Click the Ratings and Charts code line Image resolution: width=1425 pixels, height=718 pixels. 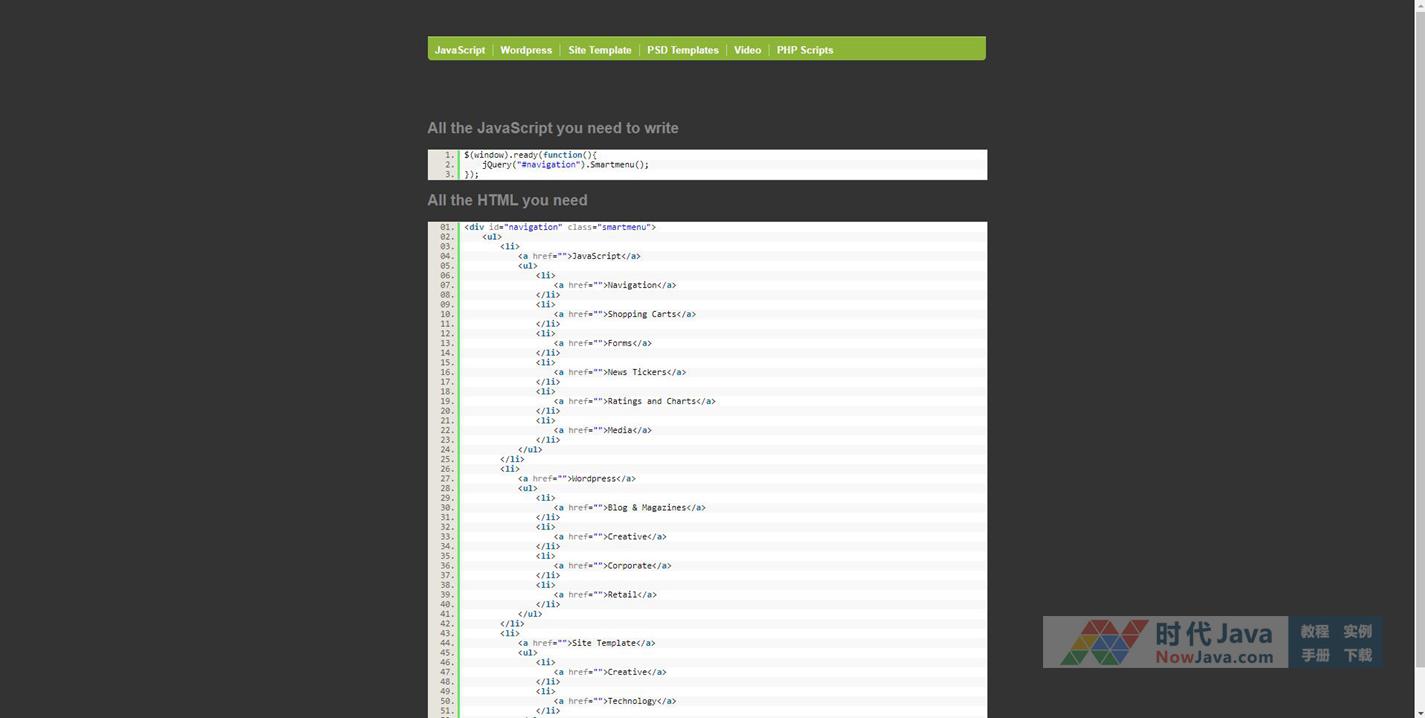pyautogui.click(x=634, y=401)
